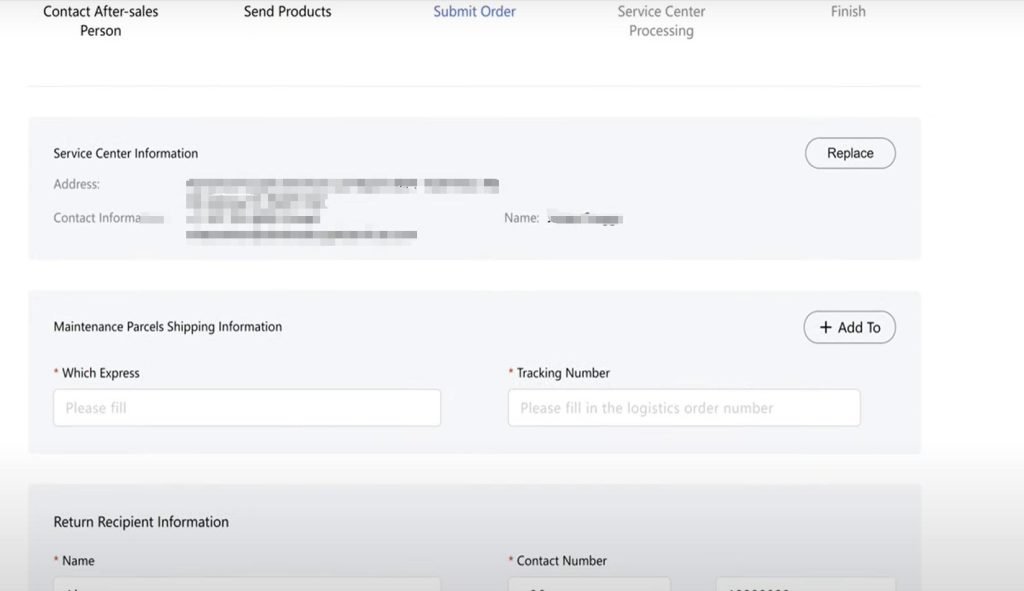Viewport: 1024px width, 591px height.
Task: Click the Which Express field label
Action: click(x=100, y=373)
